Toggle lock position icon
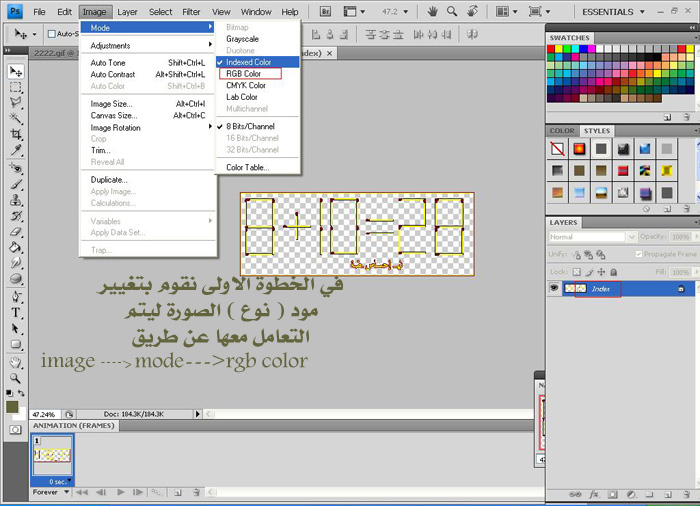The width and height of the screenshot is (700, 506). 601,272
